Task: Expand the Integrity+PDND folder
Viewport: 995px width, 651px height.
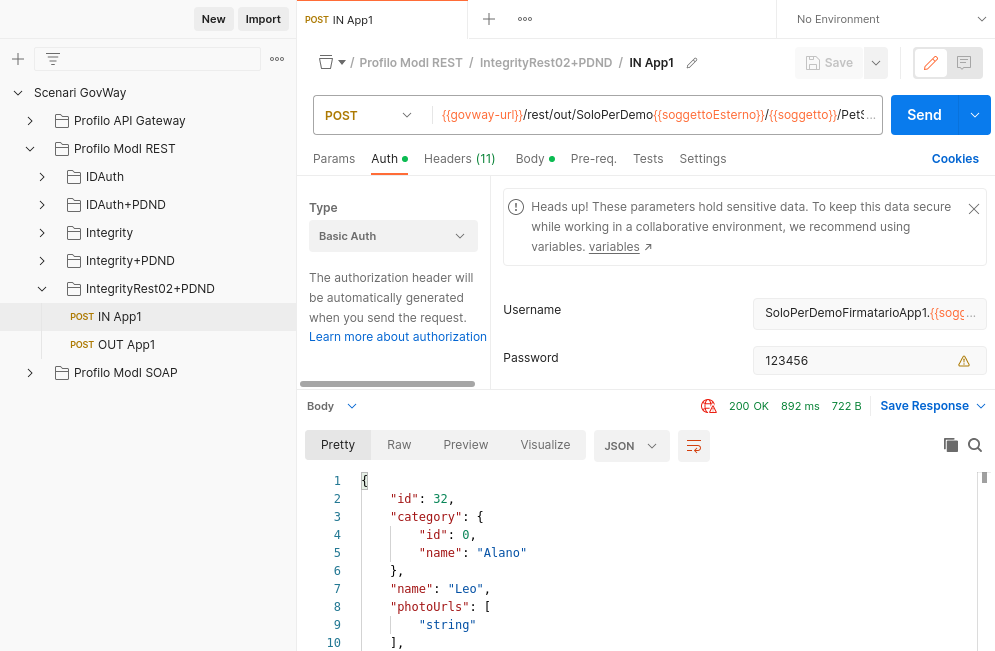Action: pos(42,261)
